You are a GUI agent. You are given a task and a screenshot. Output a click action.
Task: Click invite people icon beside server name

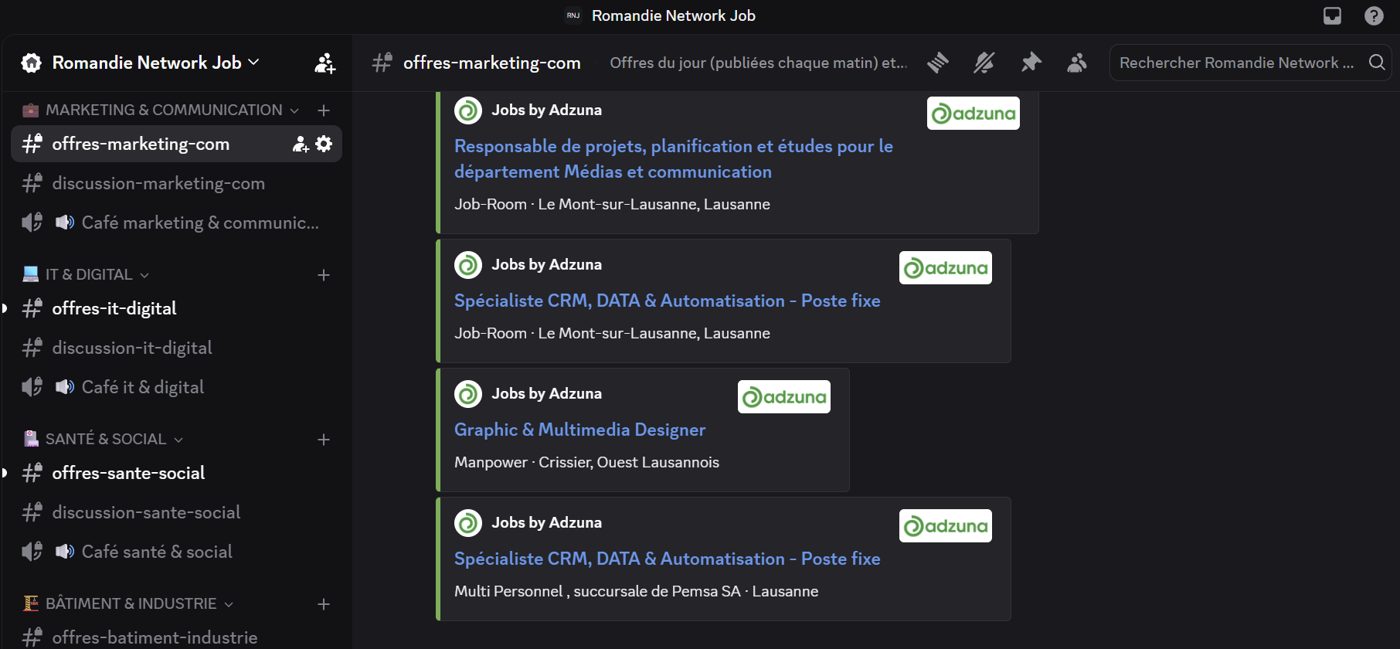[325, 63]
